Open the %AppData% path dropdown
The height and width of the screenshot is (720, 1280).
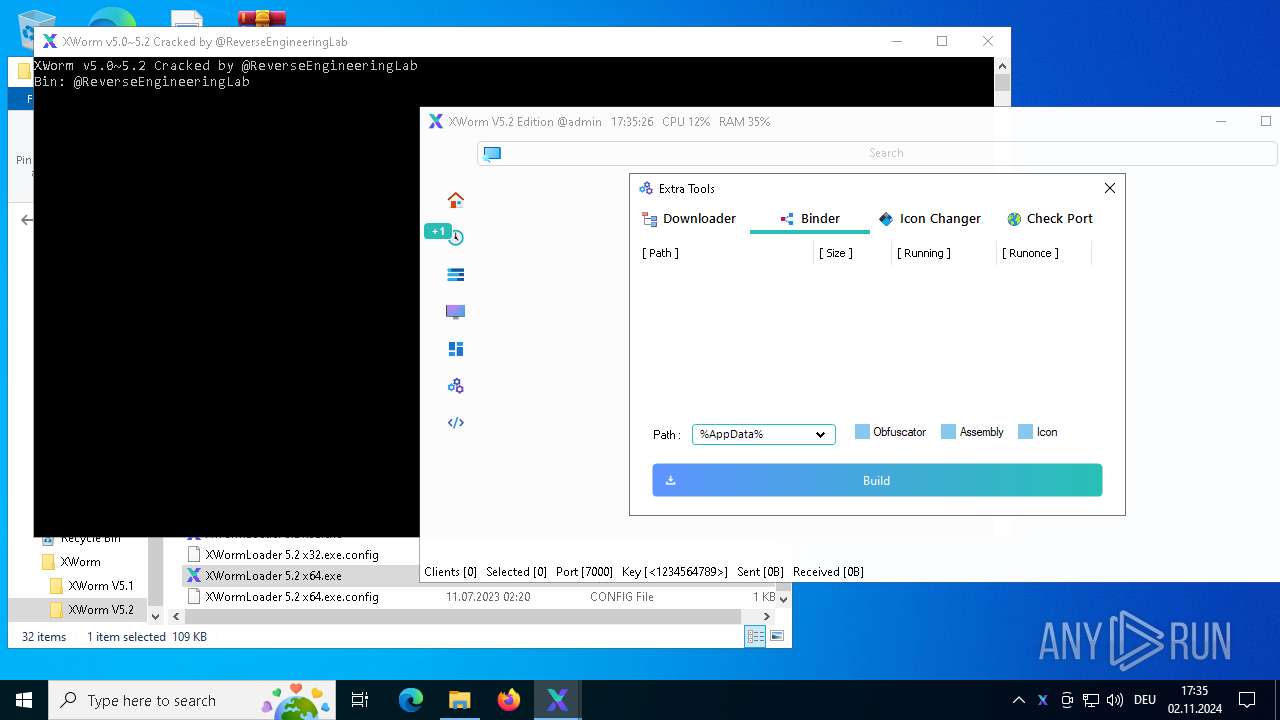(763, 434)
